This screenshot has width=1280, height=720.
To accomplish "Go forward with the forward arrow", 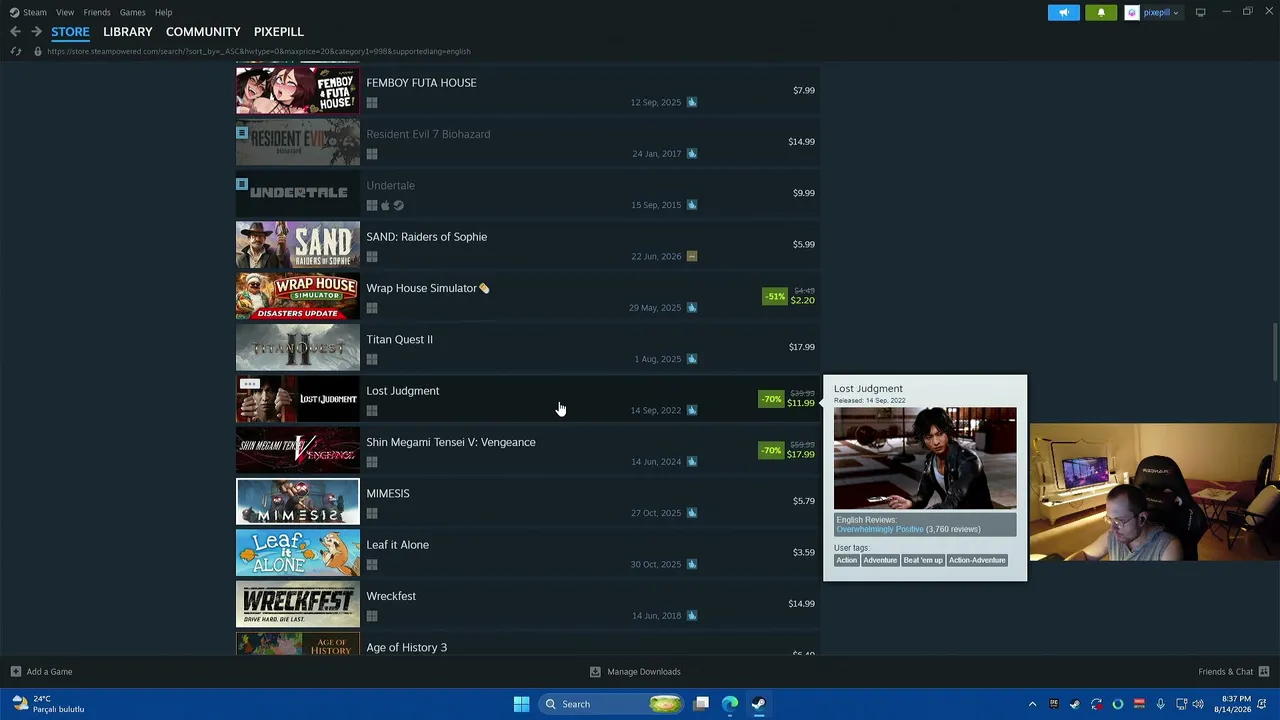I will coord(36,32).
